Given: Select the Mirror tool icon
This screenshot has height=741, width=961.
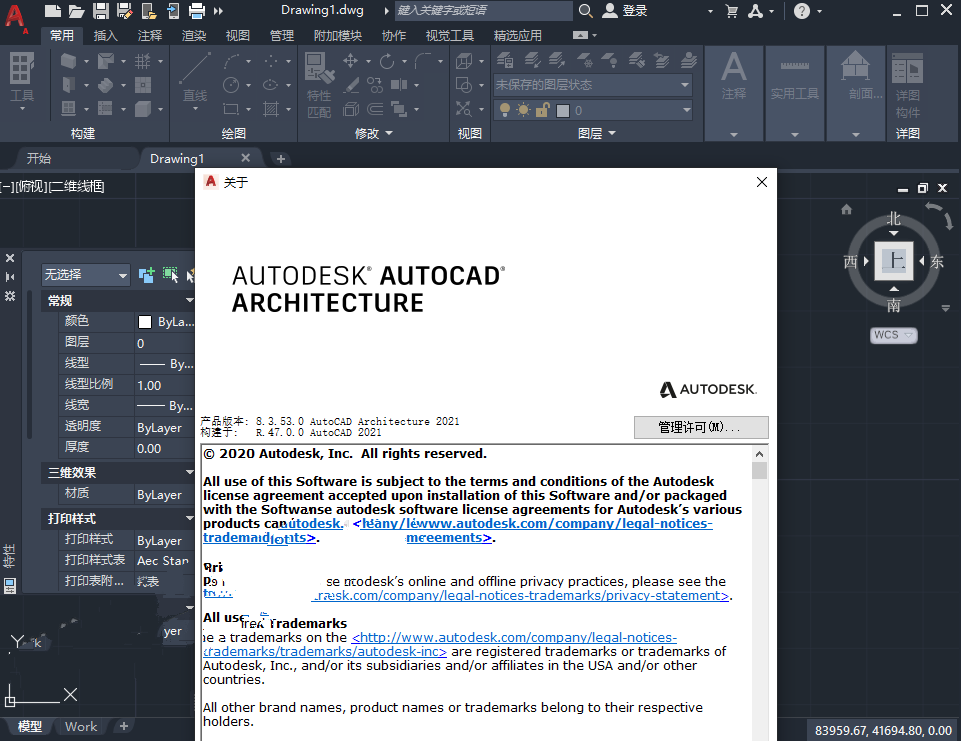Looking at the screenshot, I should click(x=399, y=85).
